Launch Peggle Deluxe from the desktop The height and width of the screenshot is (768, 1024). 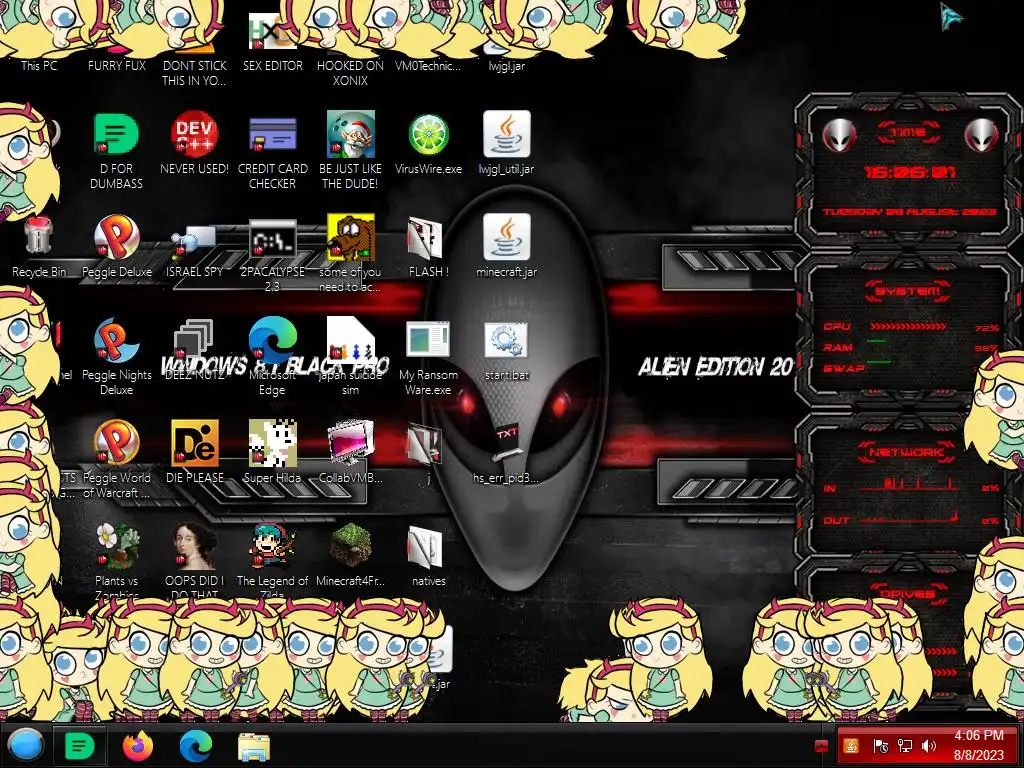116,236
